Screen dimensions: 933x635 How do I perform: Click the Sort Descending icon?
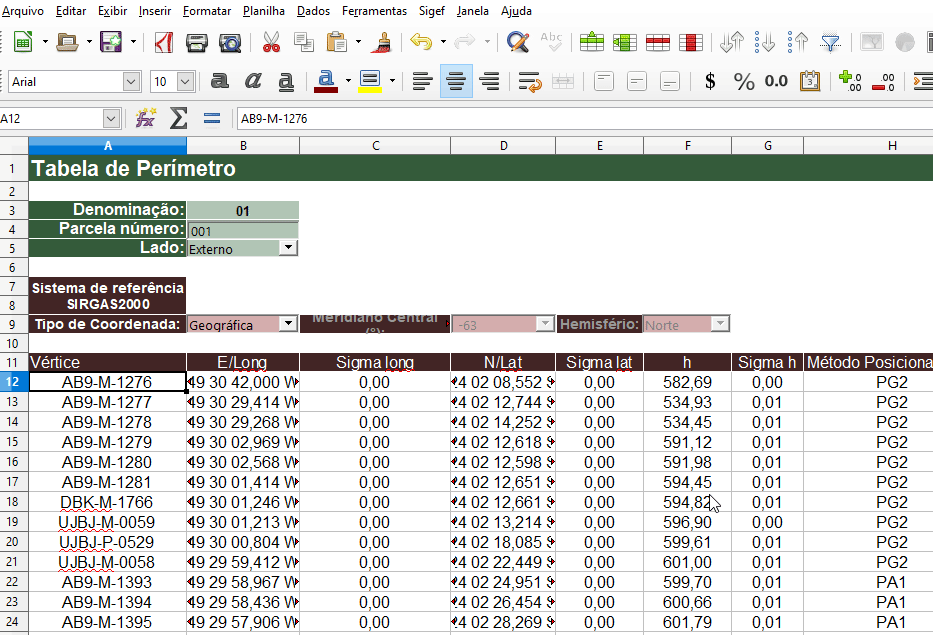click(x=797, y=42)
